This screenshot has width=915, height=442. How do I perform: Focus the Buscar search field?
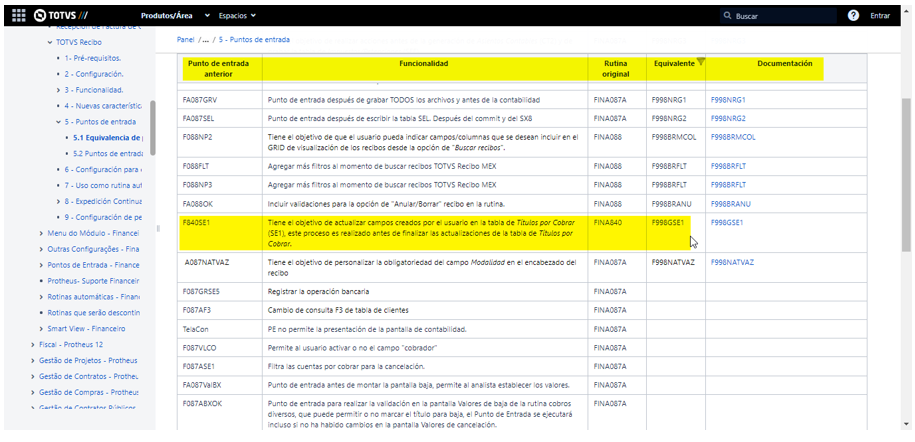(x=778, y=16)
